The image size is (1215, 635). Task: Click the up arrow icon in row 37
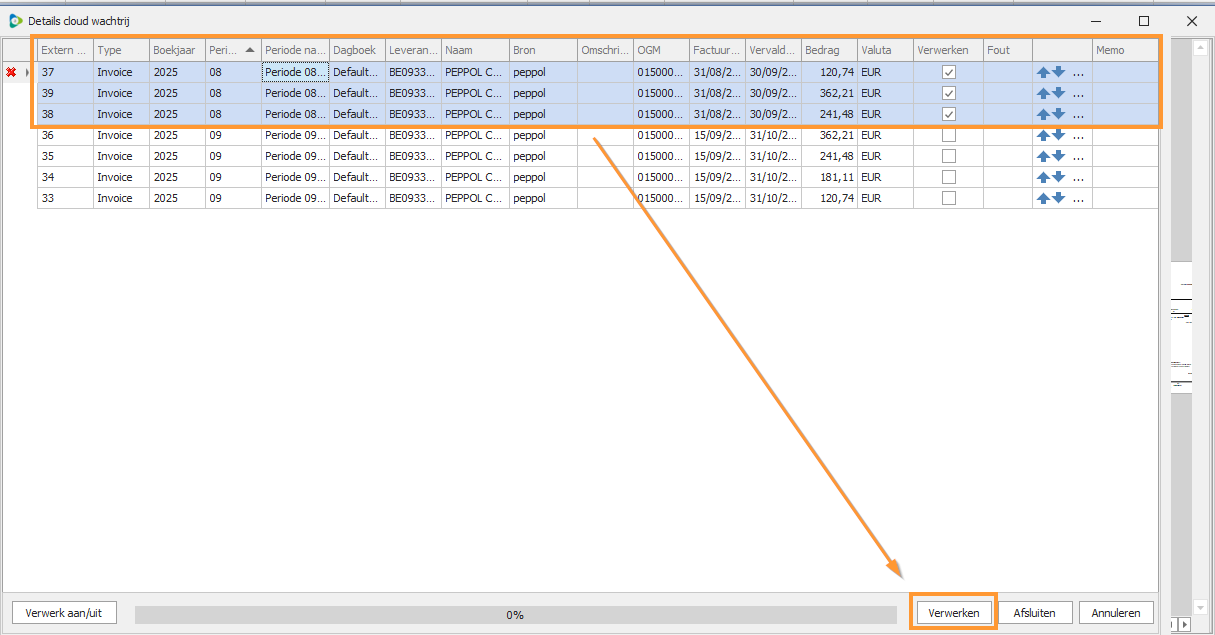pyautogui.click(x=1043, y=72)
